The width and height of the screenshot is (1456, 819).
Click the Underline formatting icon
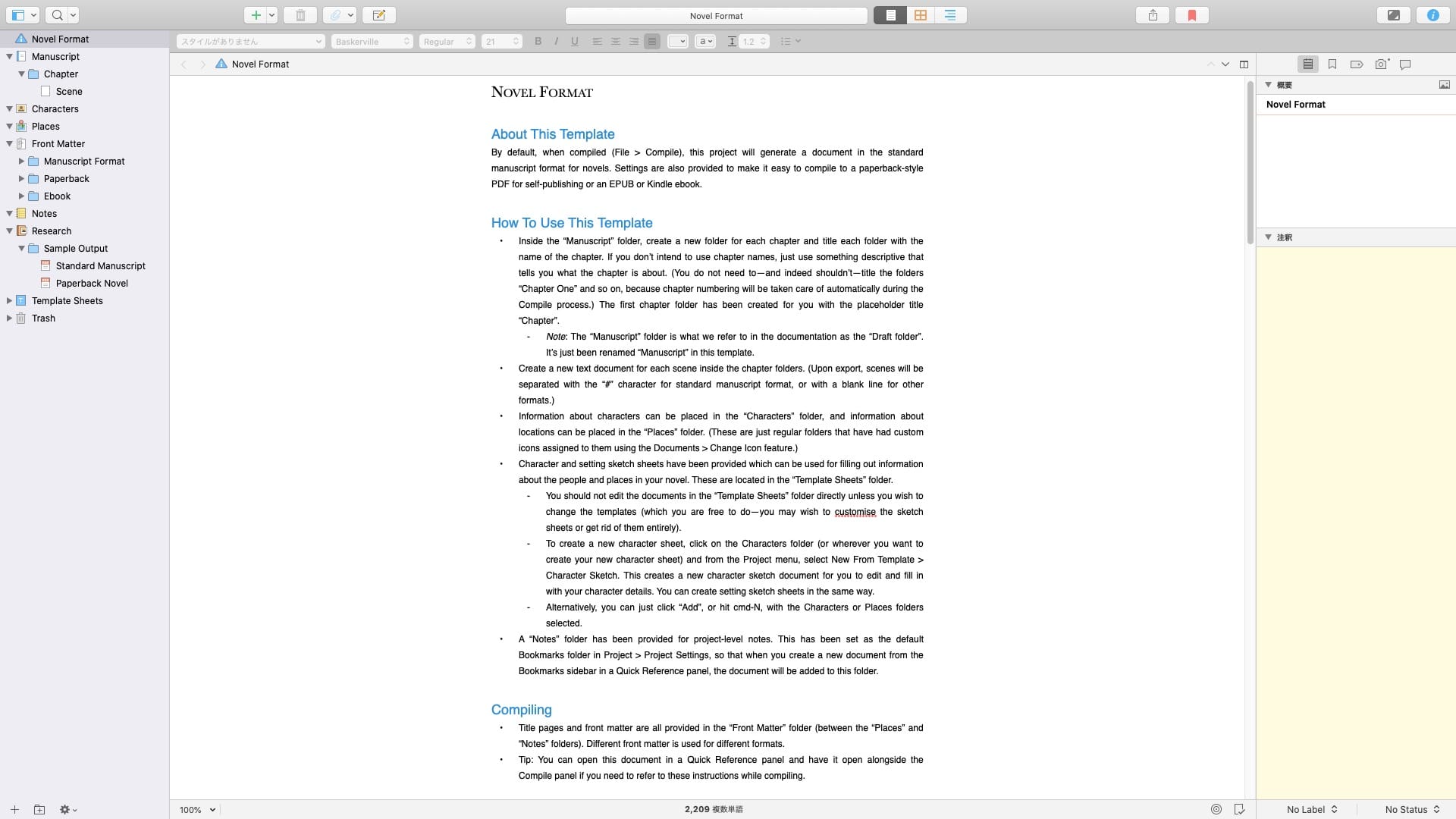574,41
